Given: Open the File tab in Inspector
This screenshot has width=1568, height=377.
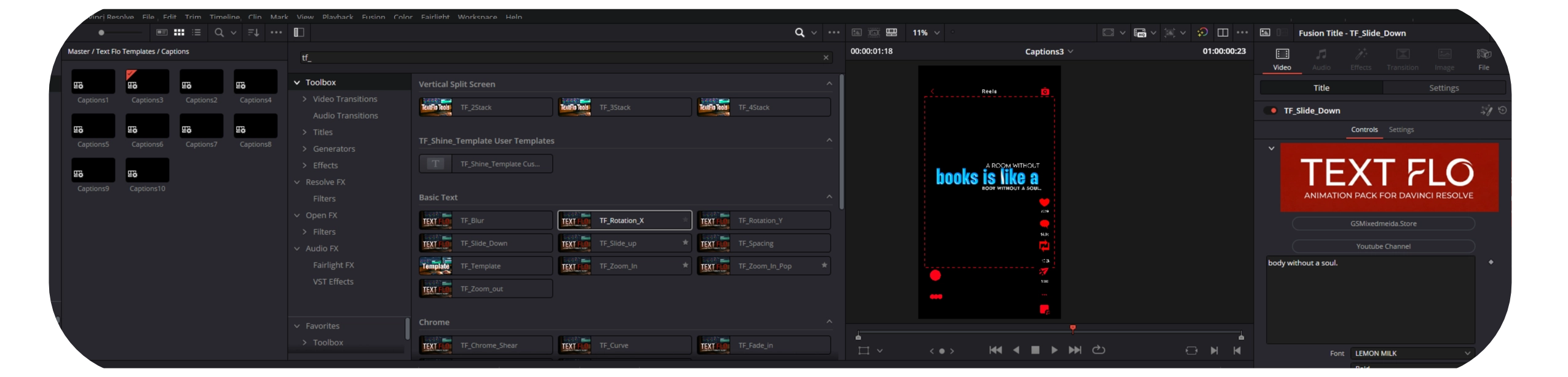Looking at the screenshot, I should [x=1484, y=59].
